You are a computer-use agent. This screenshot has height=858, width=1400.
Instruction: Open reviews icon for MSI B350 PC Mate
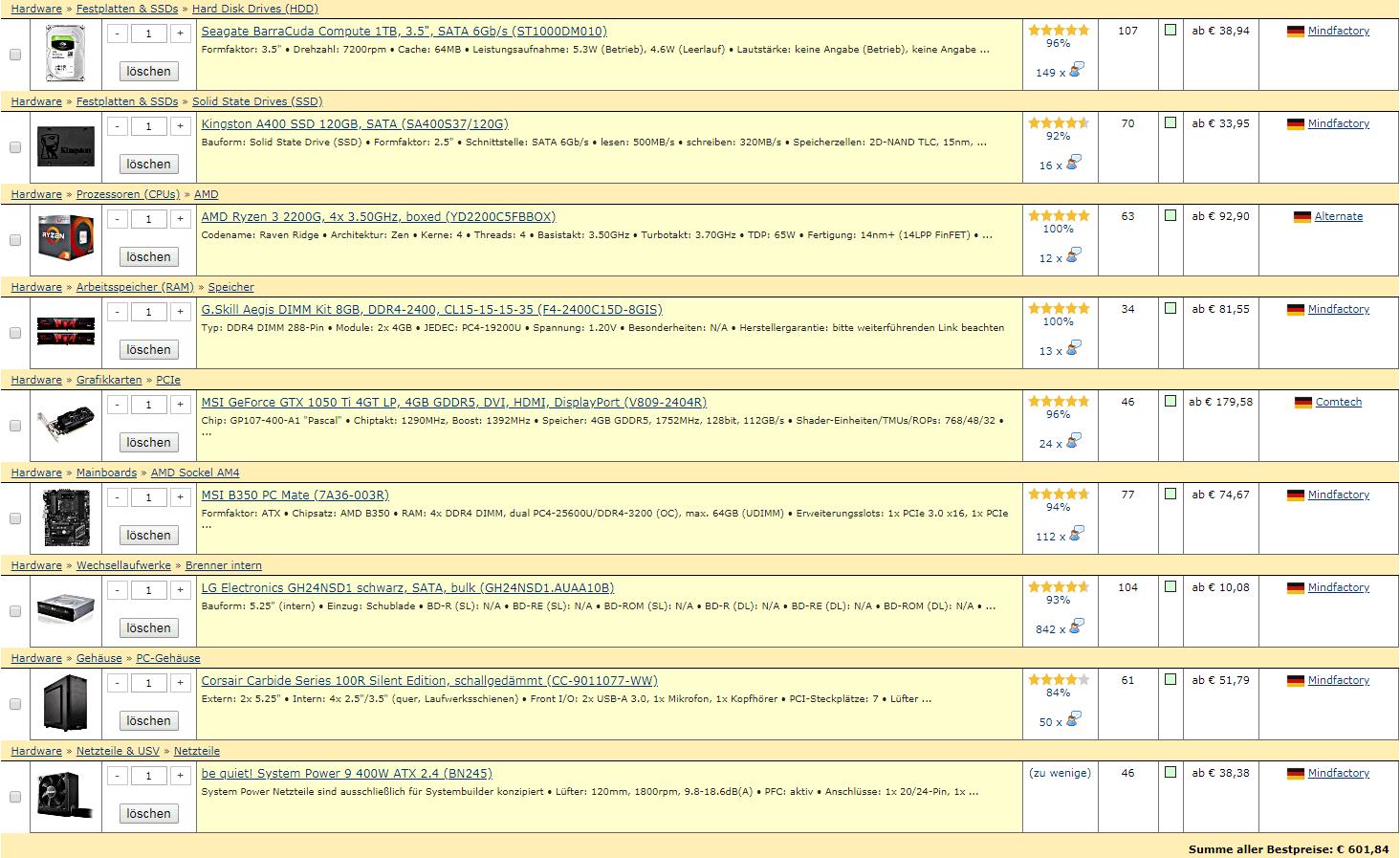click(x=1076, y=534)
